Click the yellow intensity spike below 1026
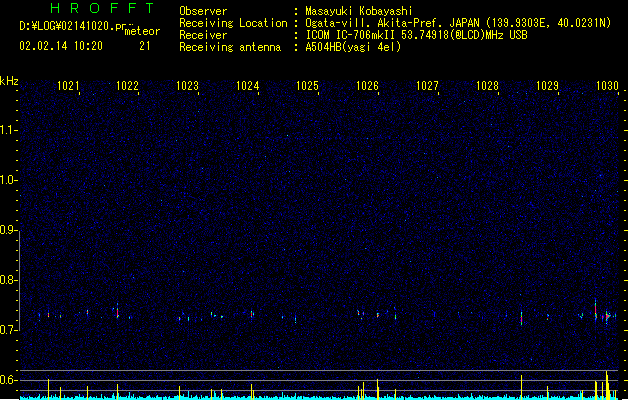The width and height of the screenshot is (629, 400). tap(378, 388)
